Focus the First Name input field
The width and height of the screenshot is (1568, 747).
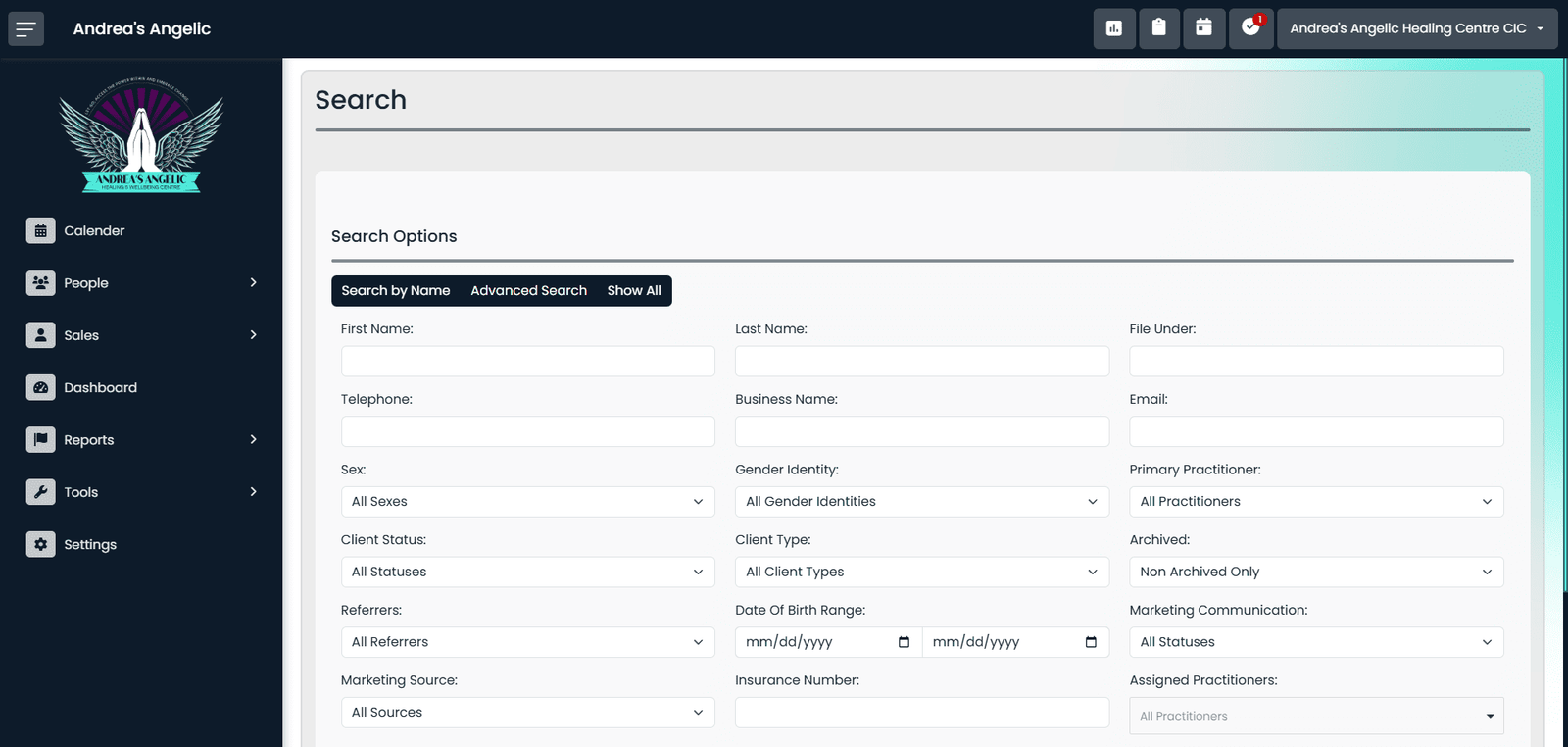coord(527,362)
